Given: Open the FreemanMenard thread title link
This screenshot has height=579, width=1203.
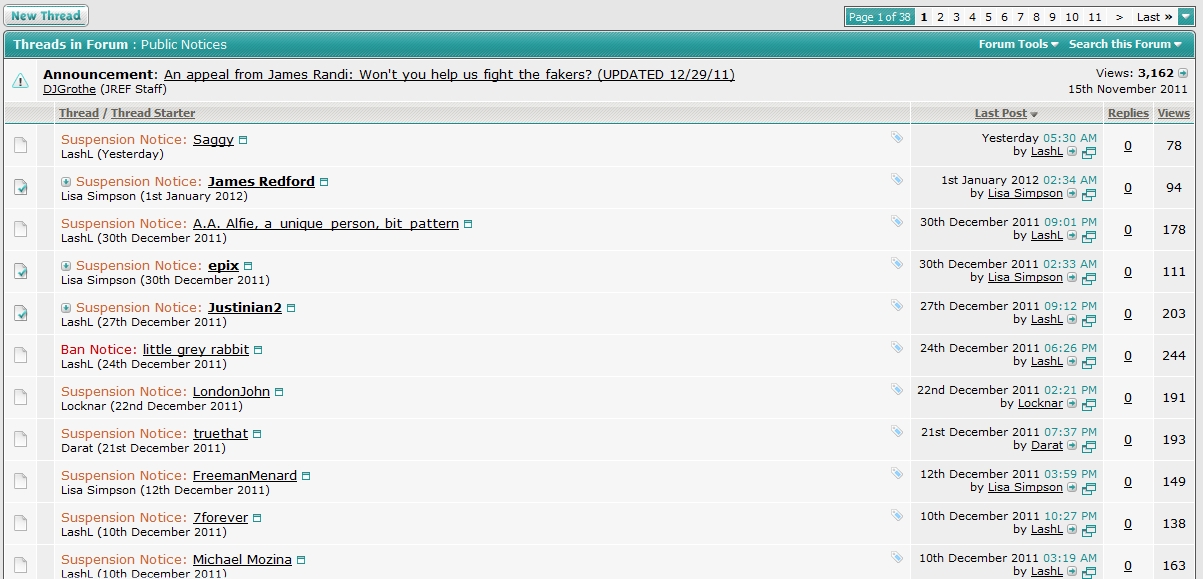Looking at the screenshot, I should point(244,476).
